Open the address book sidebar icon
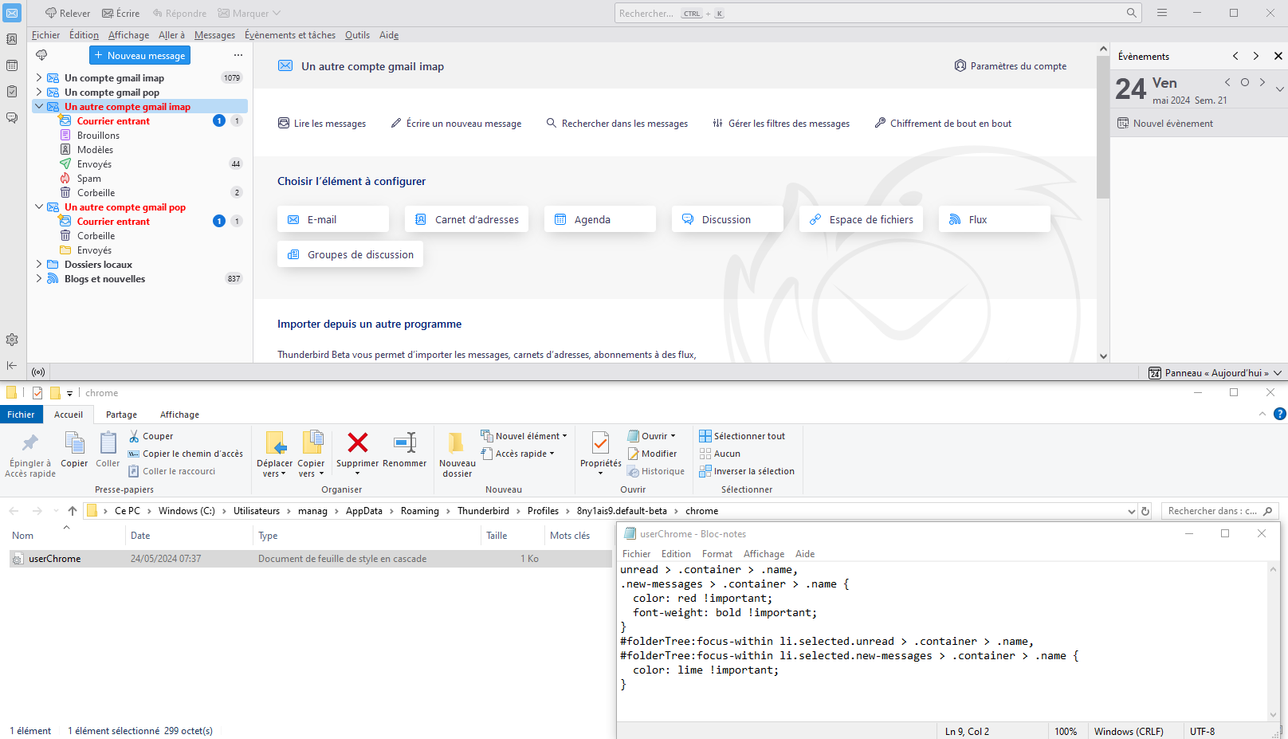1288x739 pixels. pyautogui.click(x=12, y=40)
